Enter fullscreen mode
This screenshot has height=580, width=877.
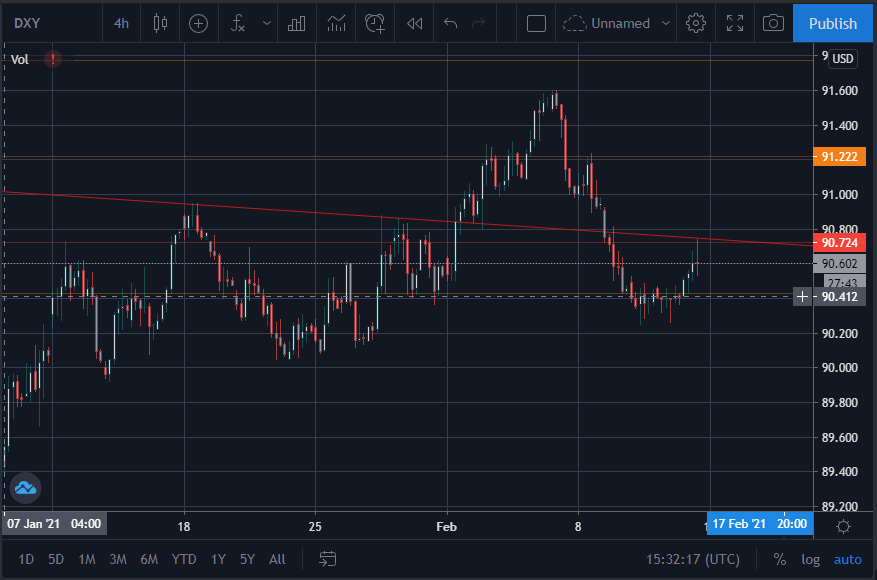[735, 23]
